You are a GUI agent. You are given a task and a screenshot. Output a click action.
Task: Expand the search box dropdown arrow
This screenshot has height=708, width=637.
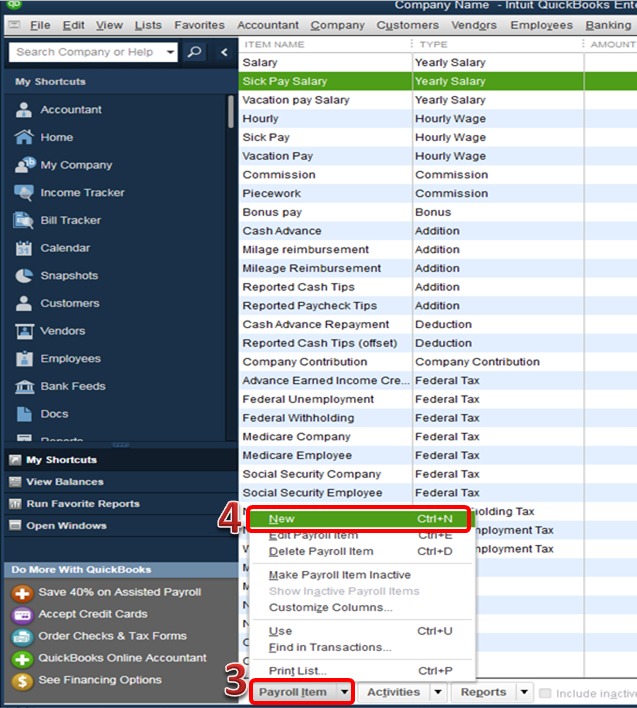(170, 52)
